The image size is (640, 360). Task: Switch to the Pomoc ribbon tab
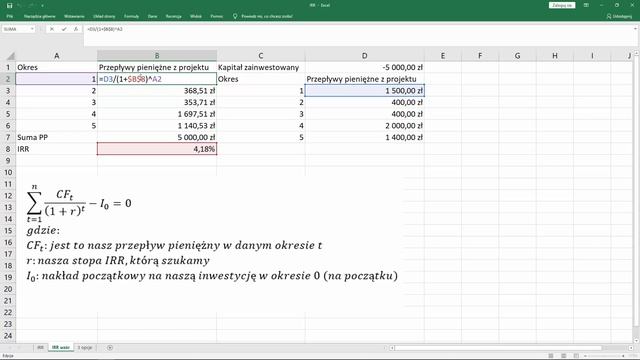point(217,16)
